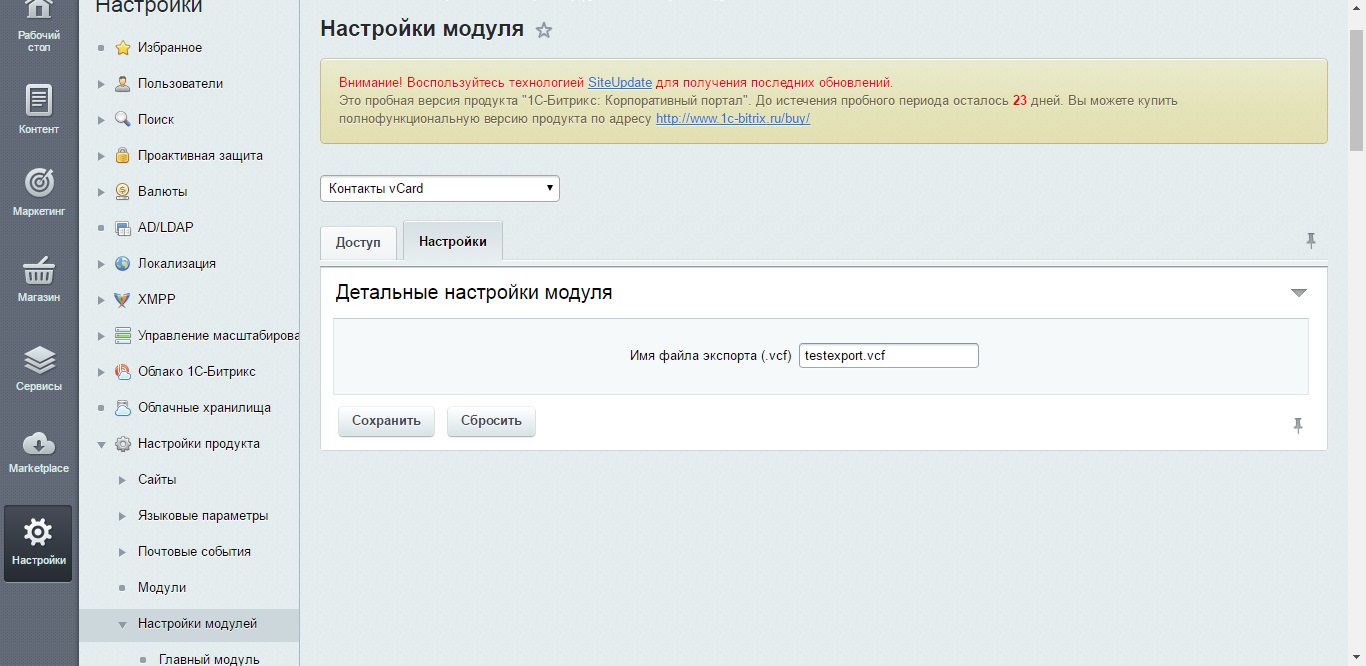Click the Сбросить button
Screen dimensions: 1366x666
pyautogui.click(x=491, y=421)
